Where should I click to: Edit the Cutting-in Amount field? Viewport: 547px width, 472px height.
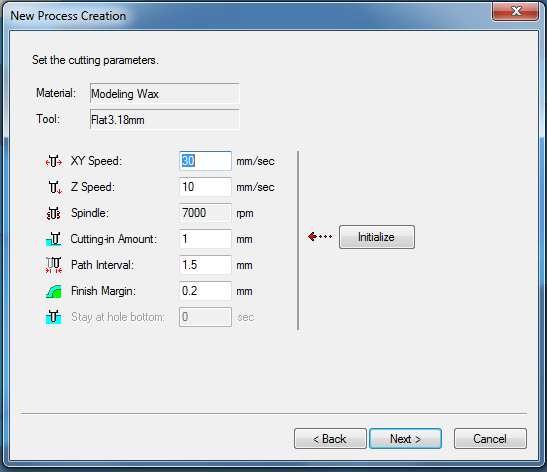click(x=205, y=239)
